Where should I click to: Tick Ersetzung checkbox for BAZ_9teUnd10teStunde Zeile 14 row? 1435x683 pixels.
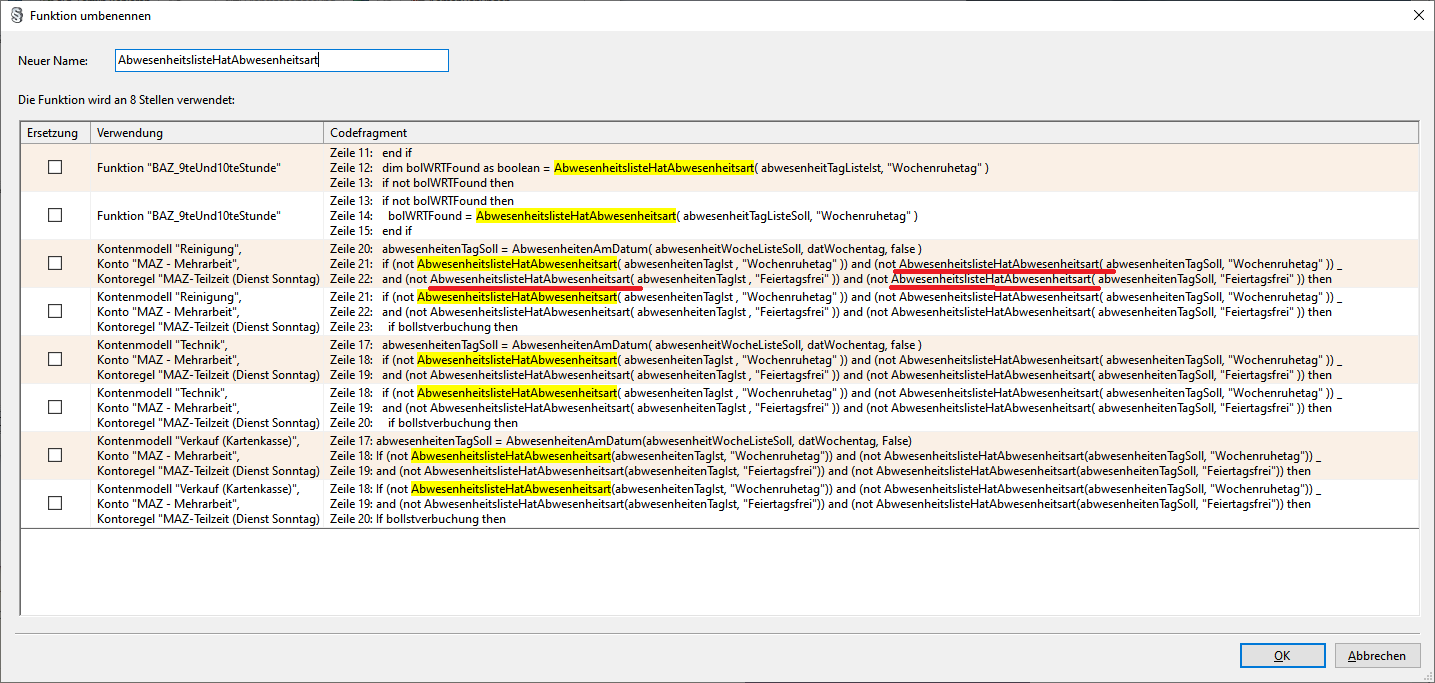55,215
